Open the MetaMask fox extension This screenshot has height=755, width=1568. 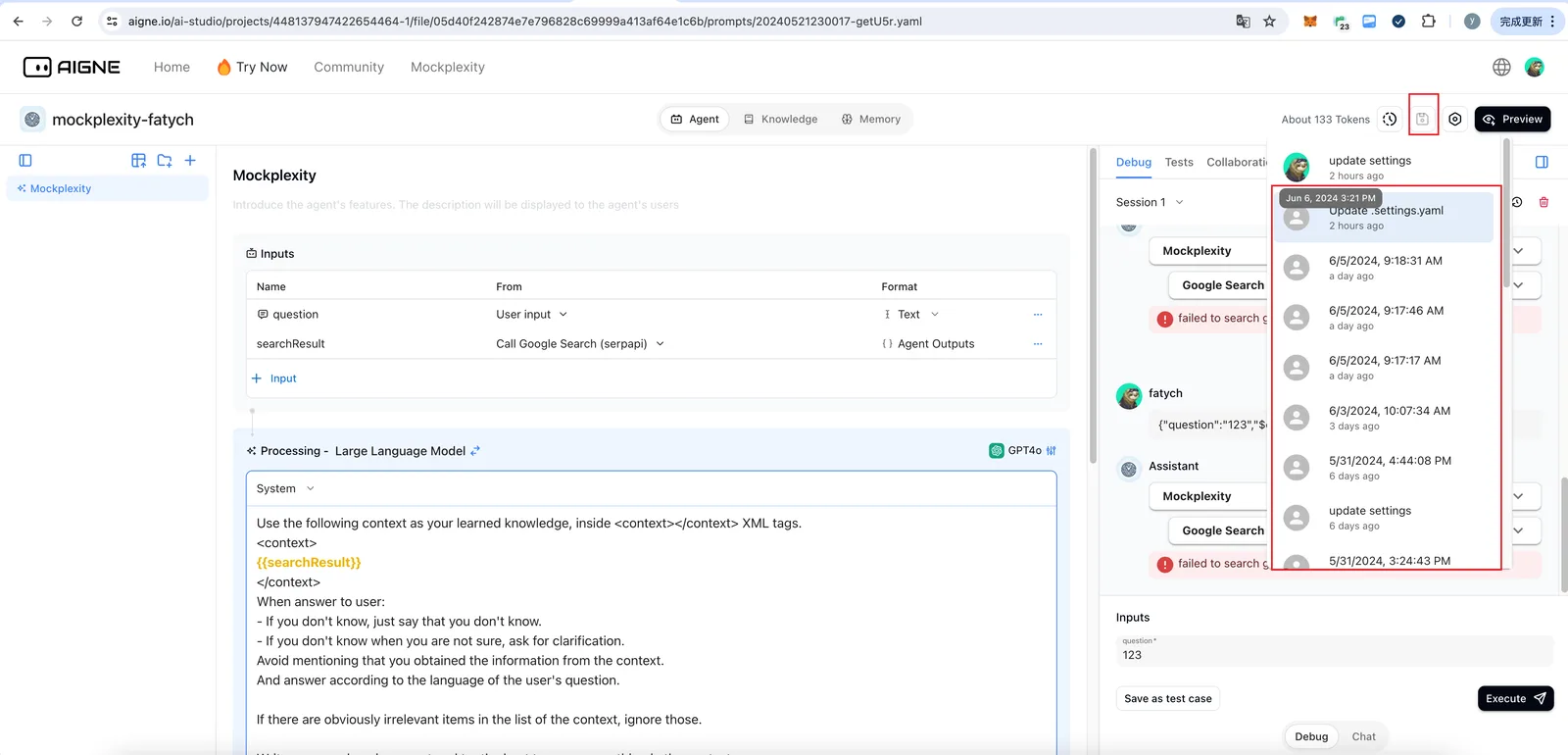tap(1309, 21)
